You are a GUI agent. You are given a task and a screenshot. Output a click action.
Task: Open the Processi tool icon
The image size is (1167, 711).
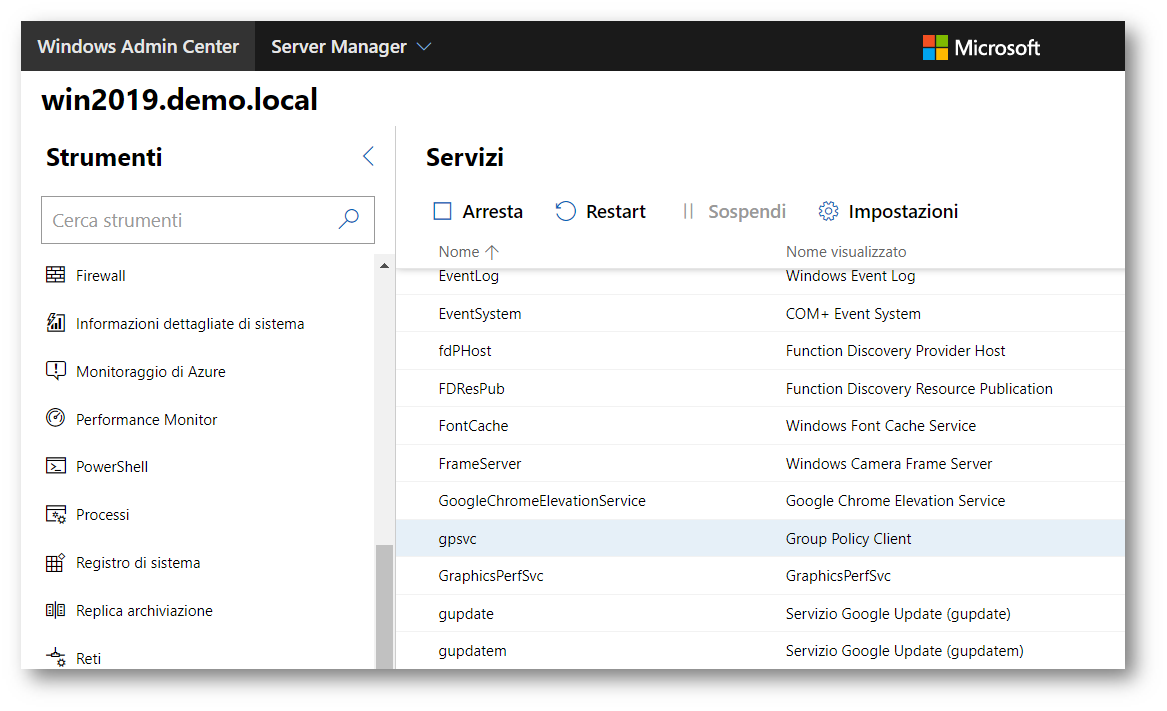[x=55, y=514]
